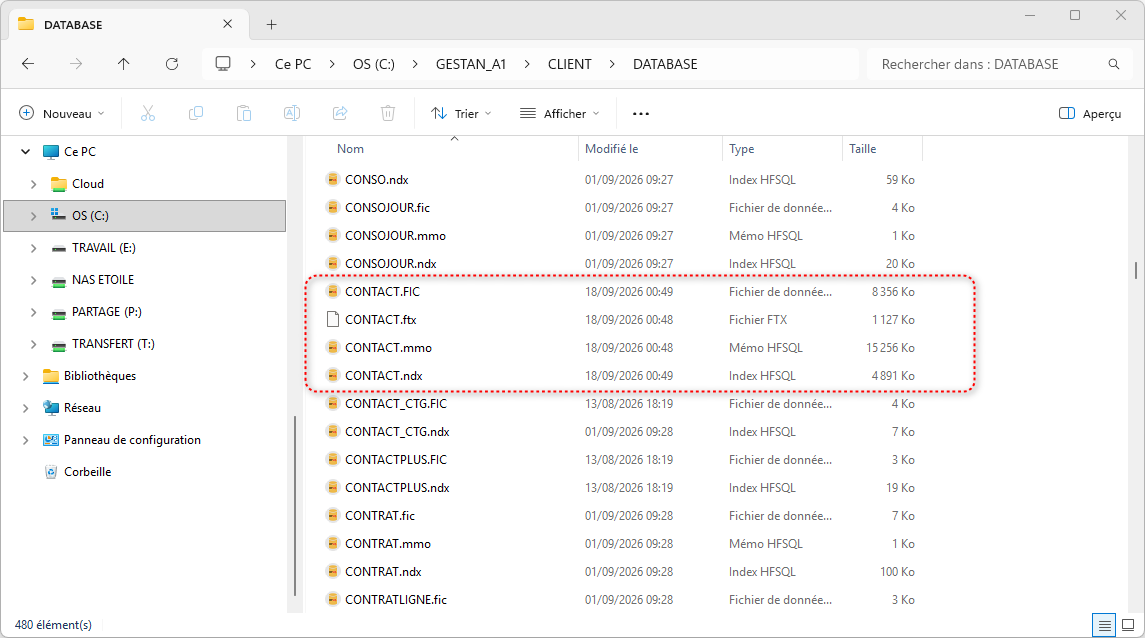Click the Paste clipboard icon
Screen dimensions: 1145x638
click(x=244, y=113)
